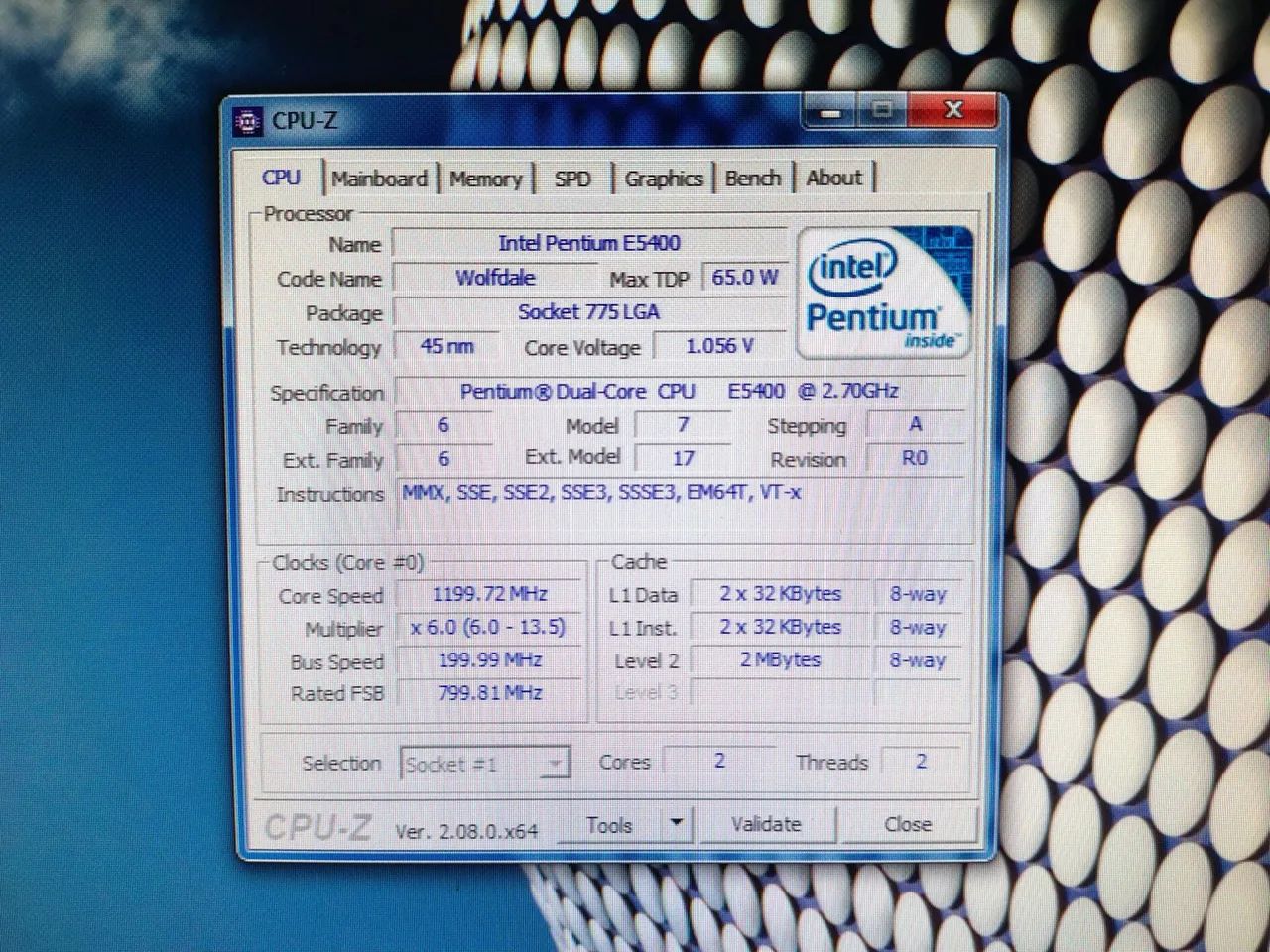Click the Ver. 2.08.0.x64 version text
Image resolution: width=1270 pixels, height=952 pixels.
pyautogui.click(x=466, y=831)
